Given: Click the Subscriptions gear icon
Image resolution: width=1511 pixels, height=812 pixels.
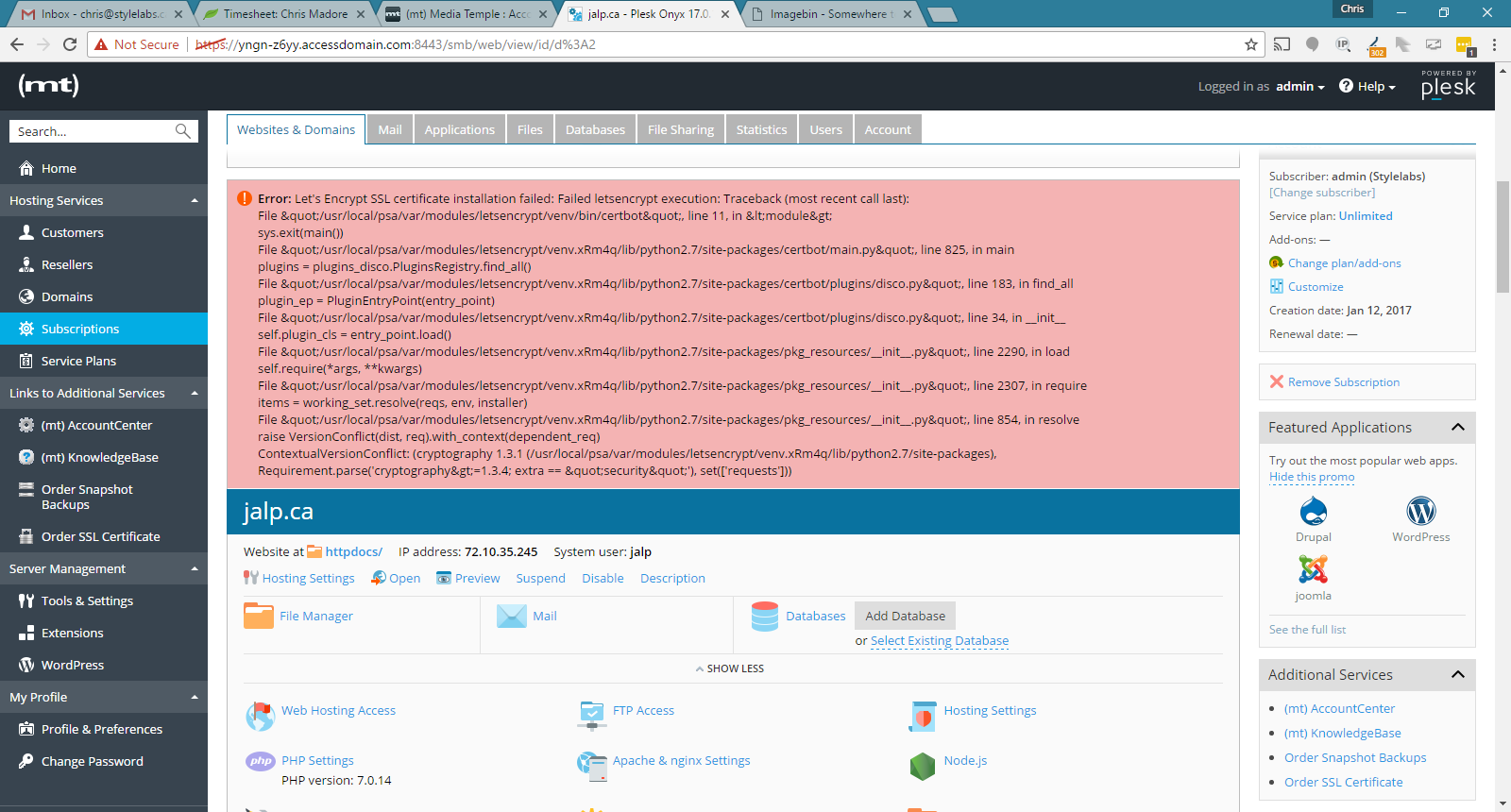Looking at the screenshot, I should (x=26, y=329).
